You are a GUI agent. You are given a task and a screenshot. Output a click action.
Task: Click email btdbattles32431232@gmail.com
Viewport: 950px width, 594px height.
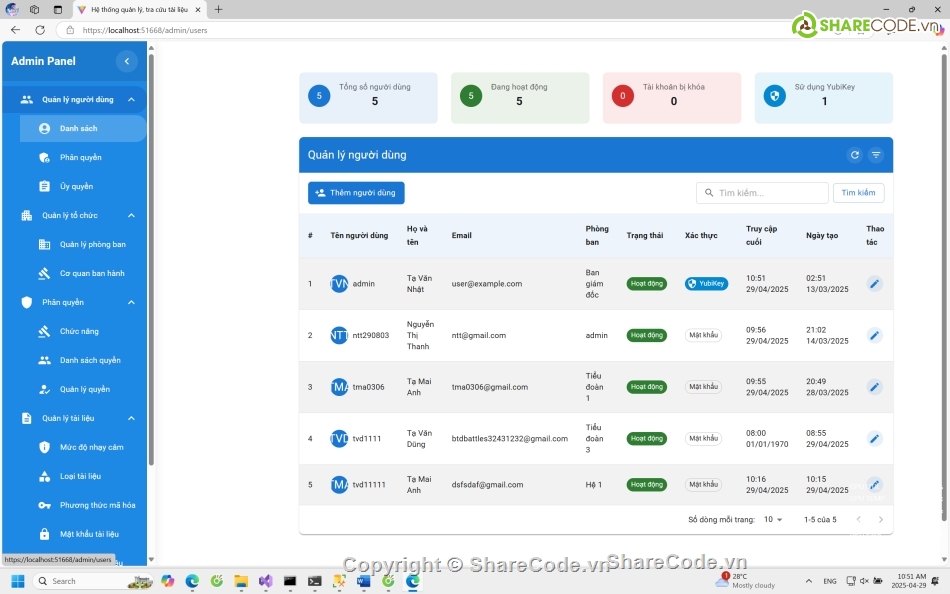[510, 438]
